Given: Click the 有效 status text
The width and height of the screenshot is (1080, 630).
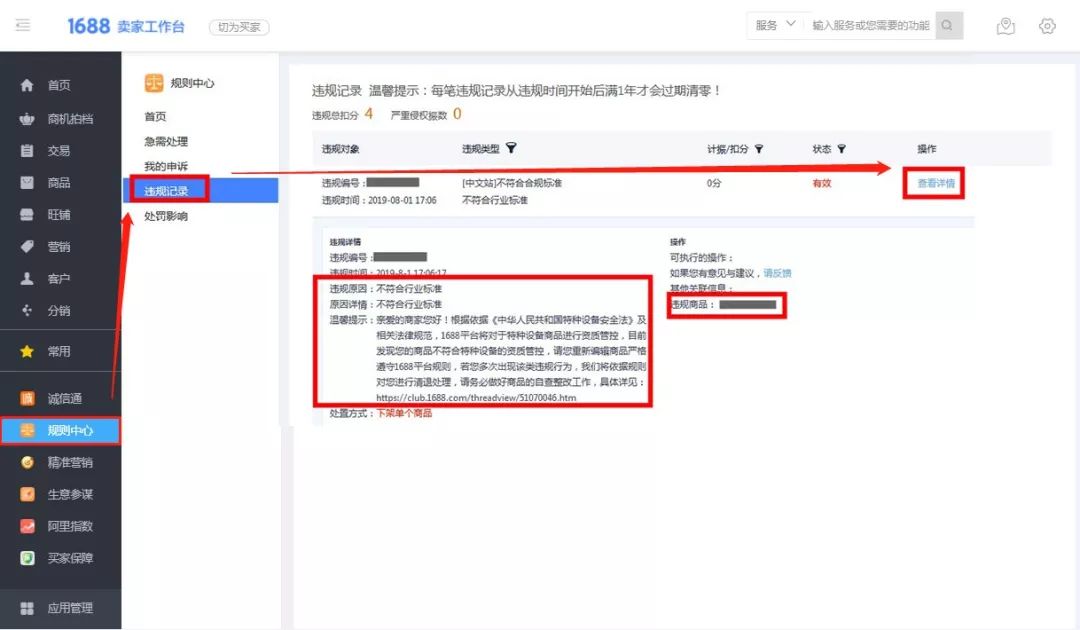Looking at the screenshot, I should tap(822, 183).
